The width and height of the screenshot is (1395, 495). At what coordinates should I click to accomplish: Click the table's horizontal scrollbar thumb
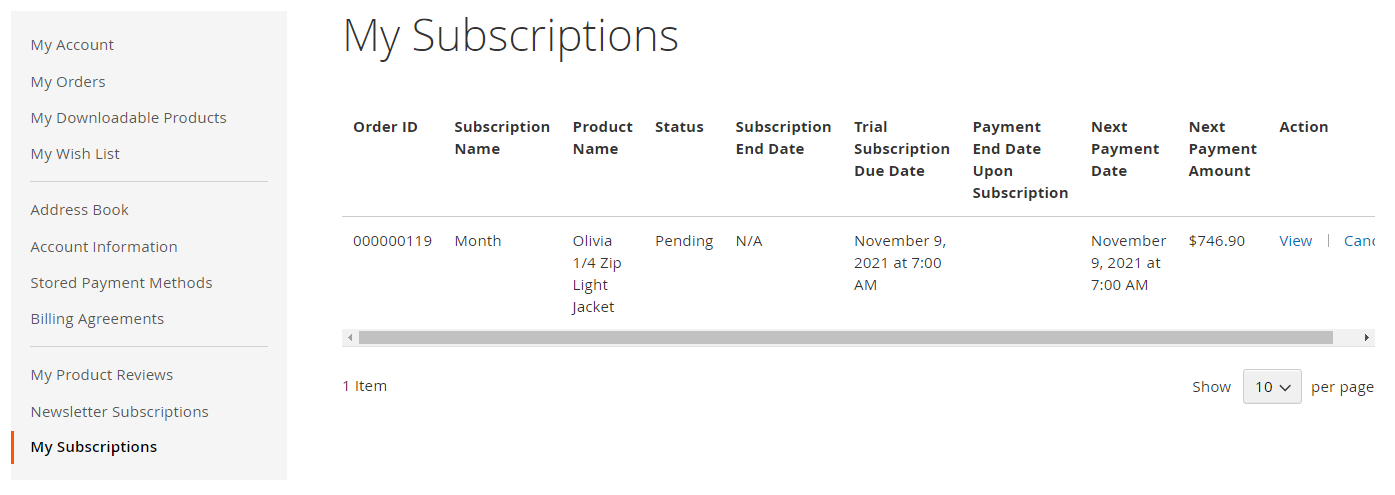click(846, 338)
